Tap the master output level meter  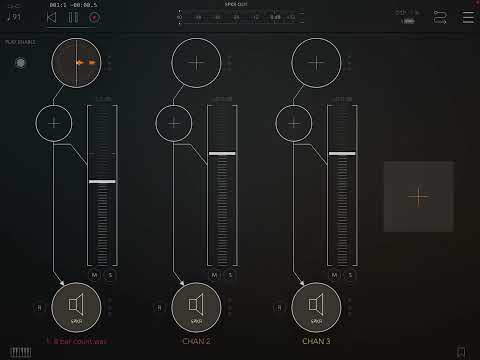(241, 17)
